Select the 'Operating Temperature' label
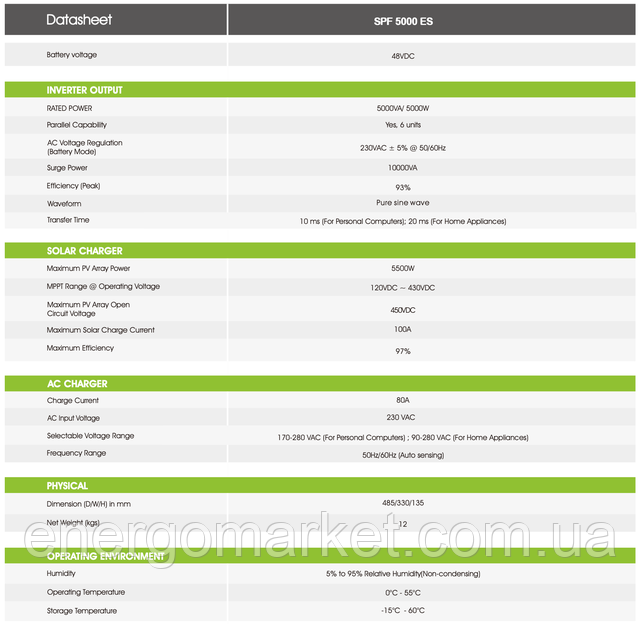Image resolution: width=640 pixels, height=624 pixels. [86, 592]
